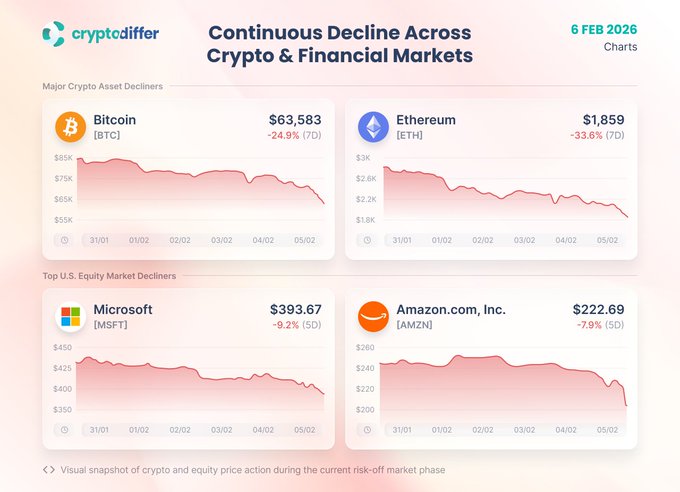The height and width of the screenshot is (492, 680).
Task: Click the clock icon under Ethereum chart
Action: pos(367,240)
